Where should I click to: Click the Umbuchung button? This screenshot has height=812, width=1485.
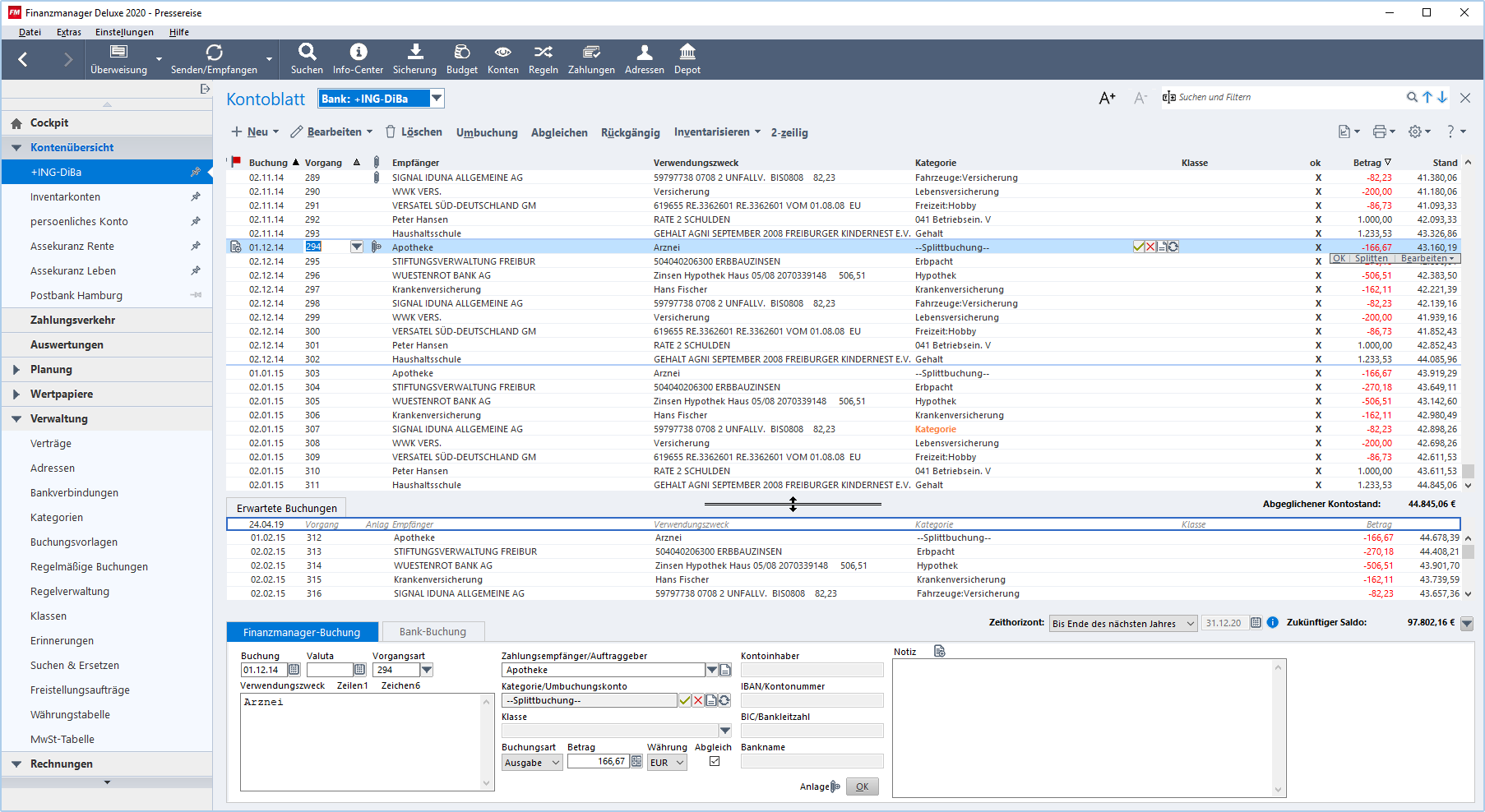[x=487, y=132]
